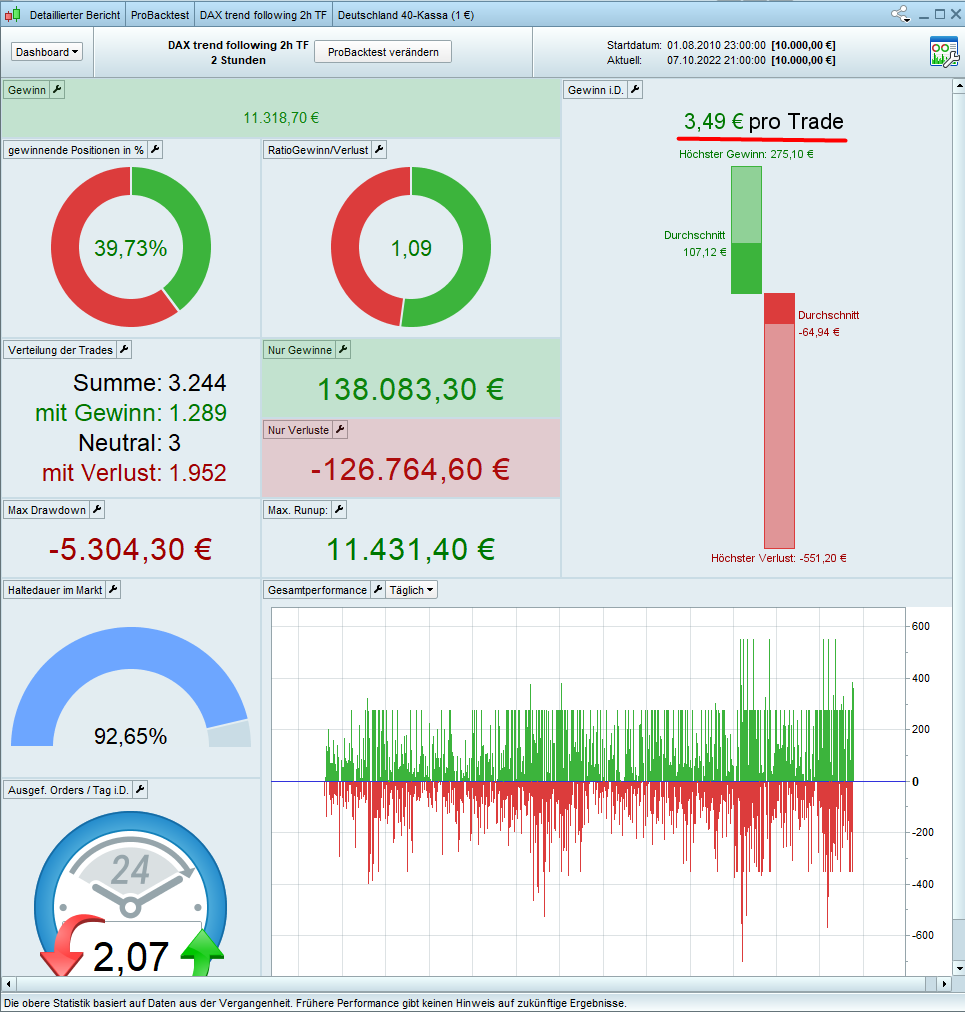Viewport: 965px width, 1012px height.
Task: Click the ProBacktest verändern button
Action: click(x=383, y=52)
